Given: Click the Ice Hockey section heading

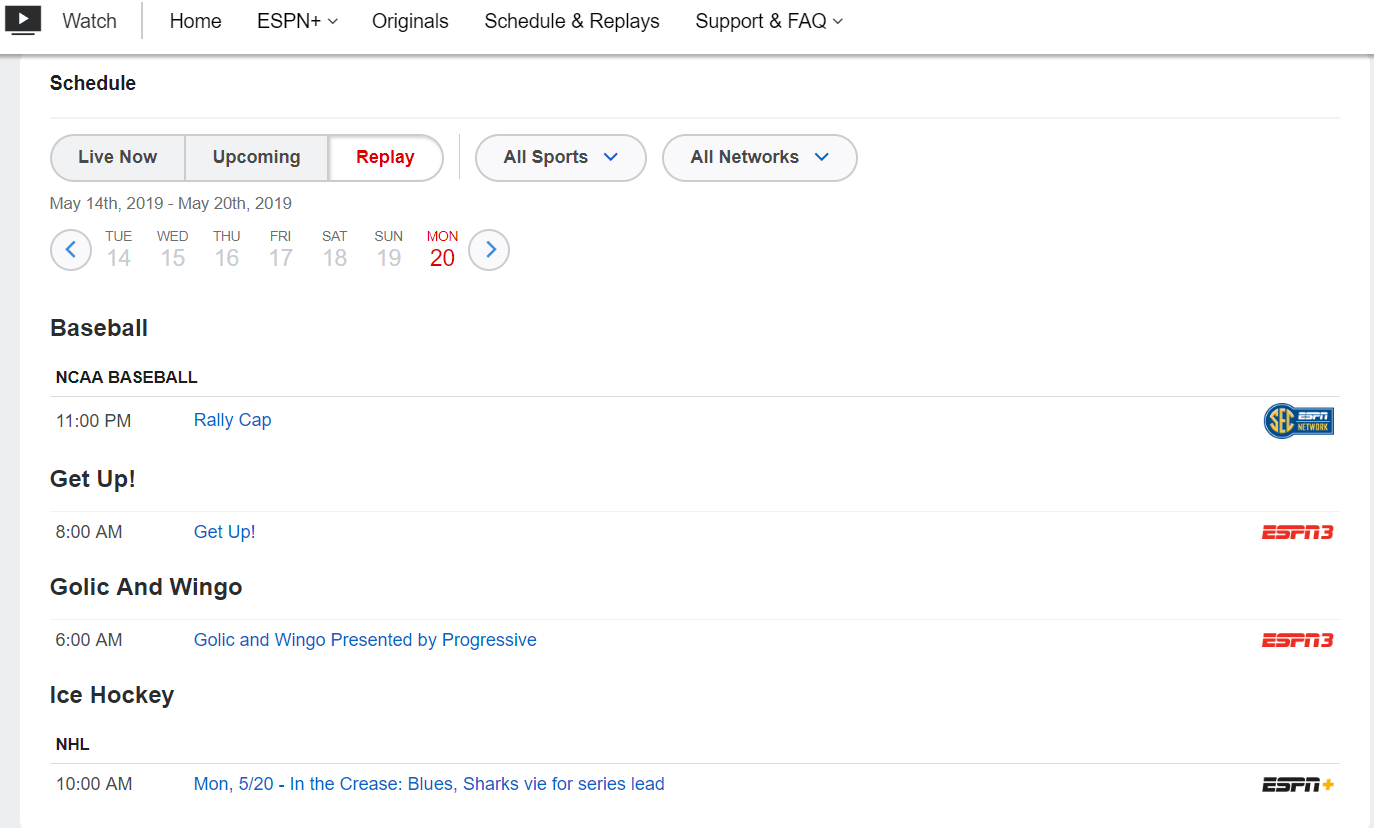Looking at the screenshot, I should tap(112, 695).
